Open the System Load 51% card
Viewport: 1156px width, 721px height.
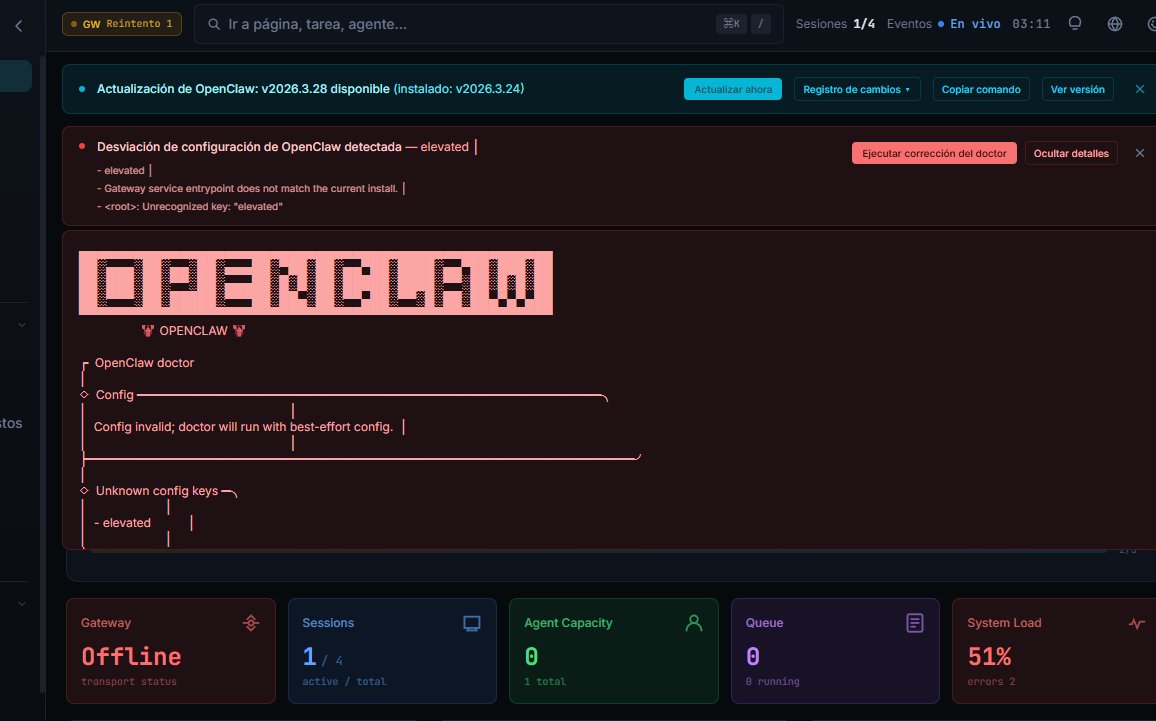click(1056, 651)
